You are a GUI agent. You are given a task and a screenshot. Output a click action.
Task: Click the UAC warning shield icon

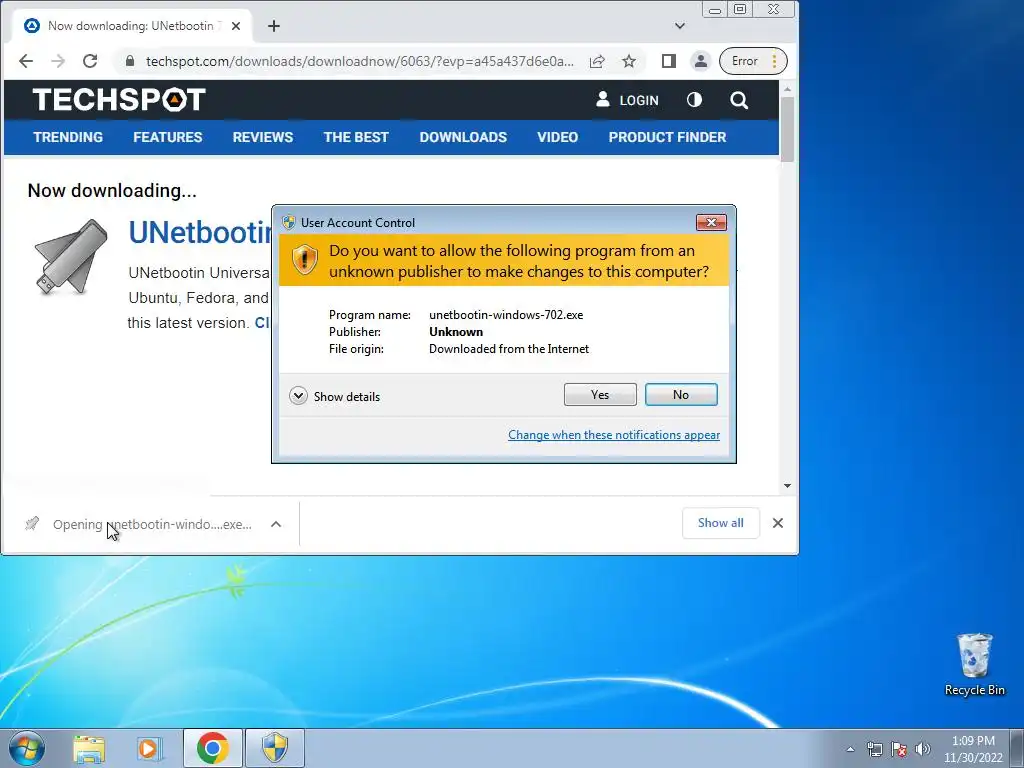coord(304,260)
